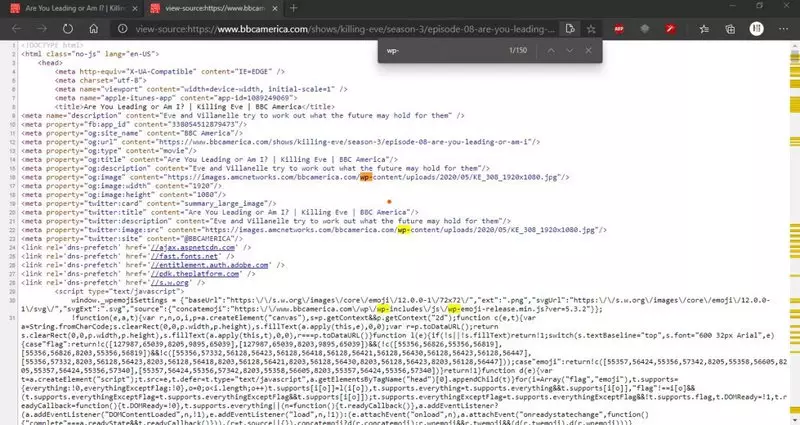Click the og:url content URL text
The width and height of the screenshot is (800, 425).
point(344,142)
